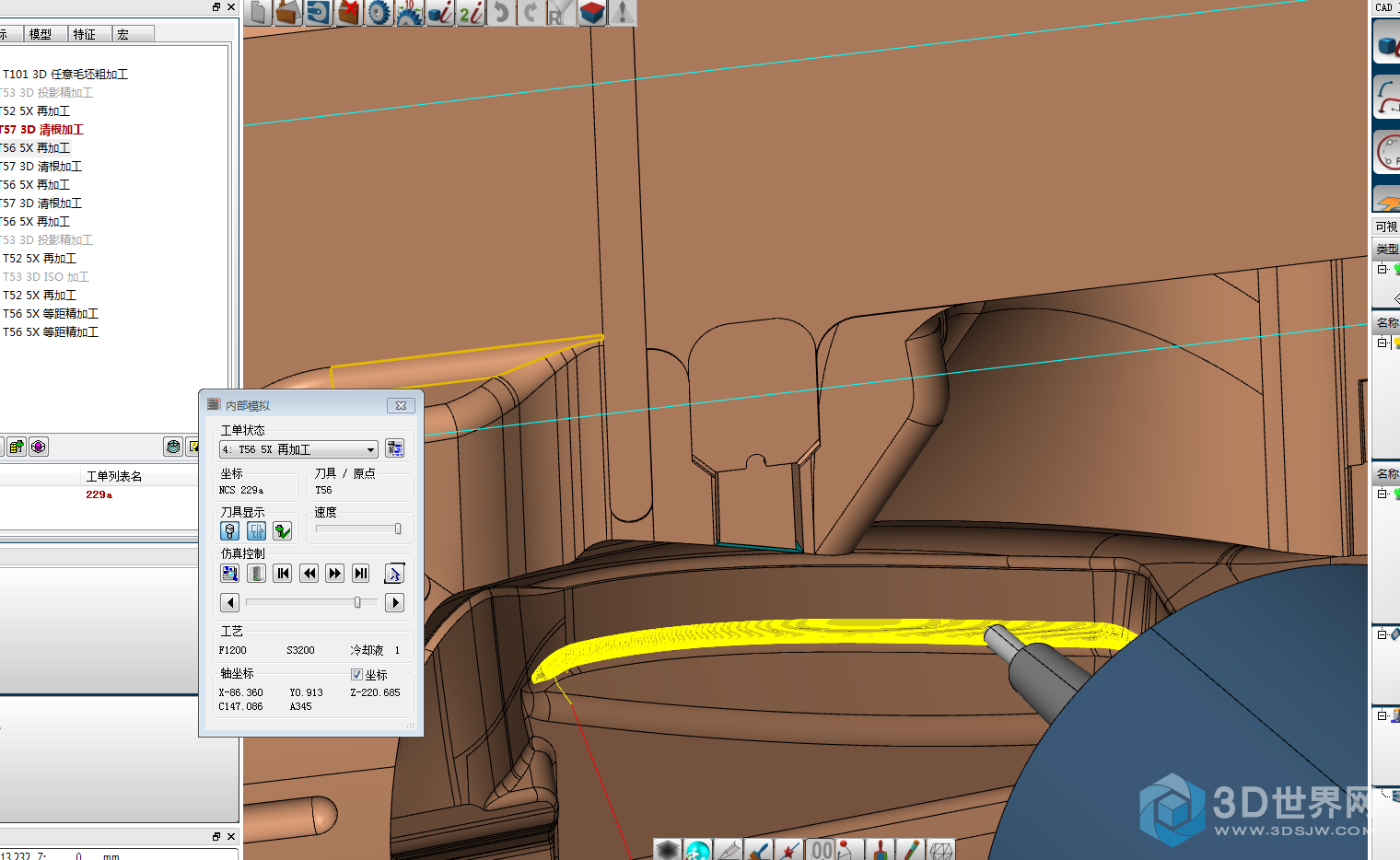
Task: Click the pen nib icon in bottom toolbar
Action: pyautogui.click(x=729, y=850)
